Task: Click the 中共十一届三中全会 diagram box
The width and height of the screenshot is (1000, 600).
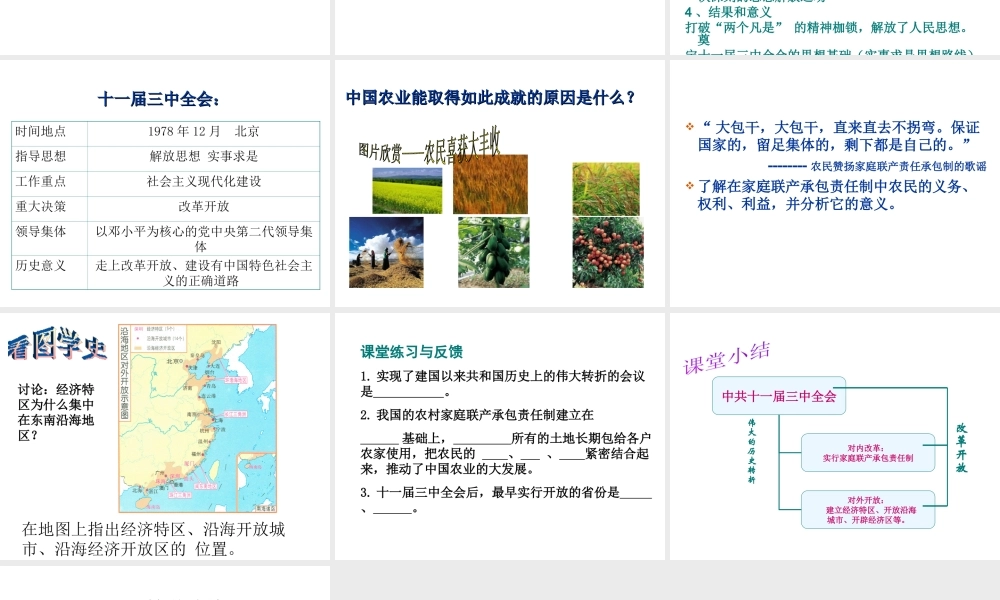Action: pos(779,396)
